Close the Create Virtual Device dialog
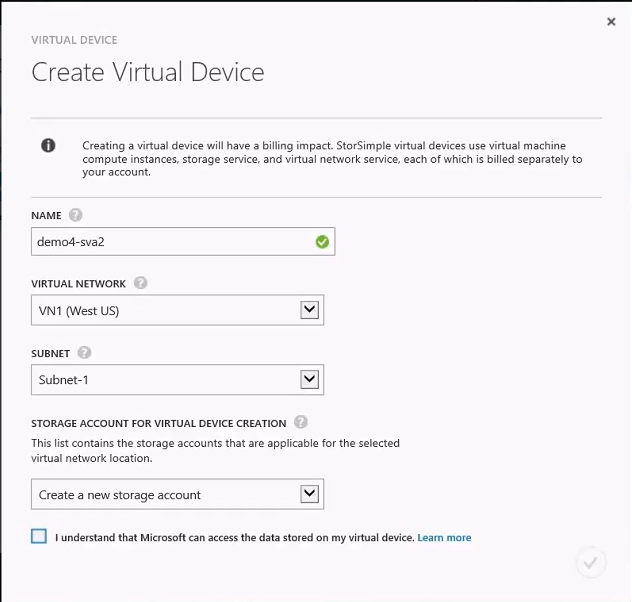632x602 pixels. coord(611,22)
